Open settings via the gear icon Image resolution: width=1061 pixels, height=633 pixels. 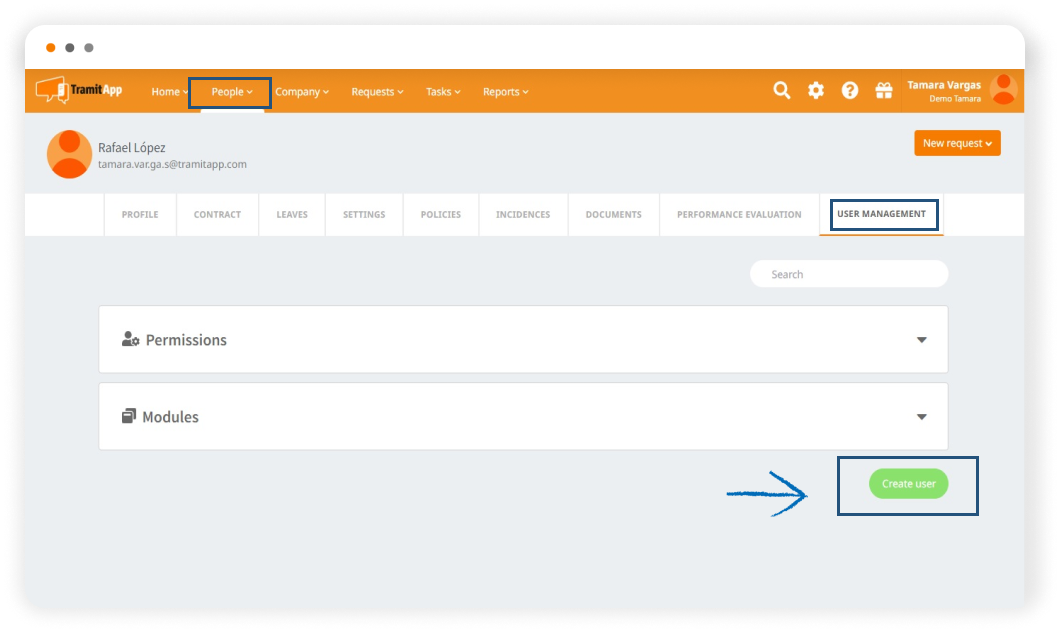click(x=816, y=91)
